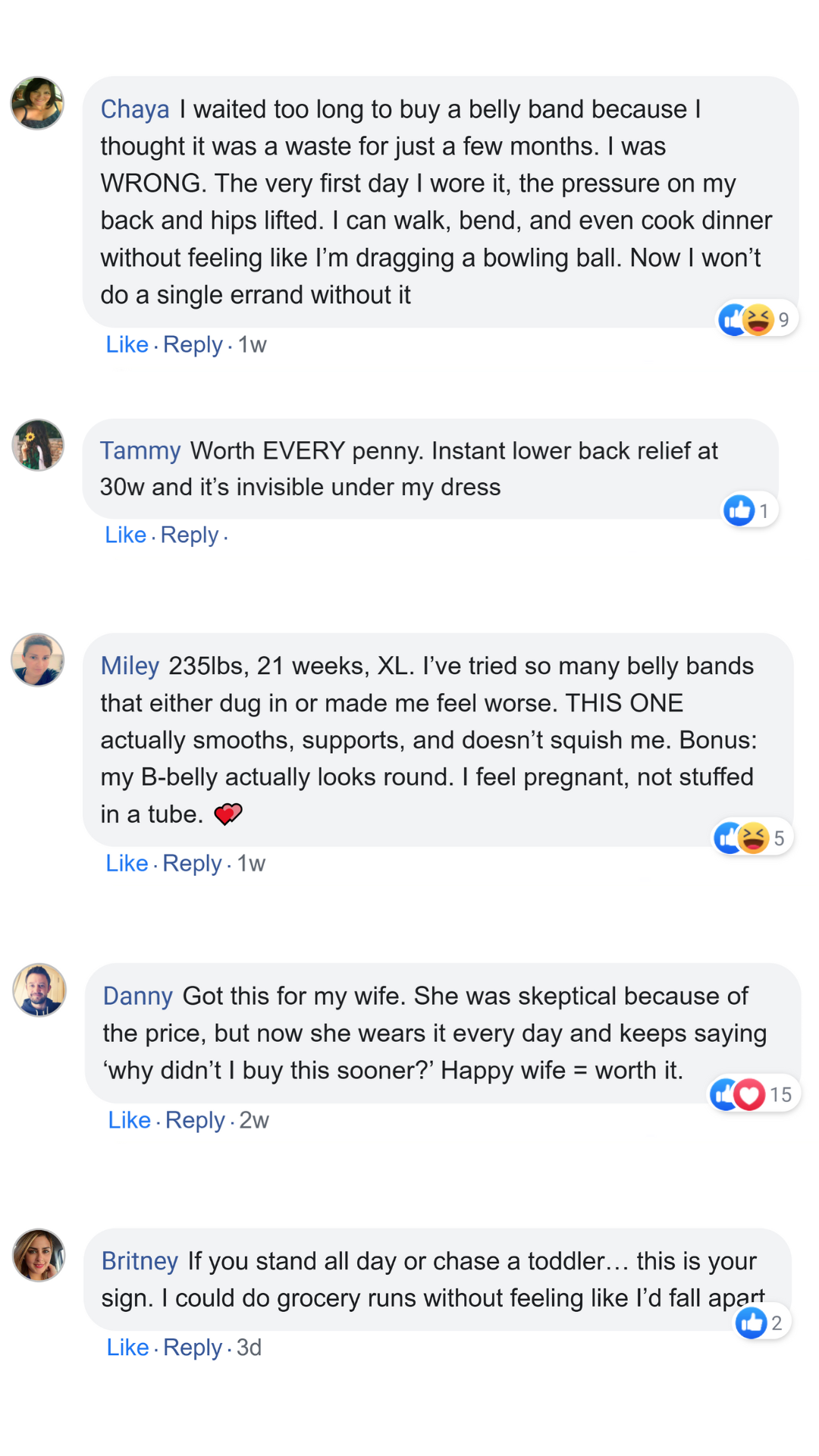Click the like reaction icon on Britney's comment

click(x=751, y=1323)
